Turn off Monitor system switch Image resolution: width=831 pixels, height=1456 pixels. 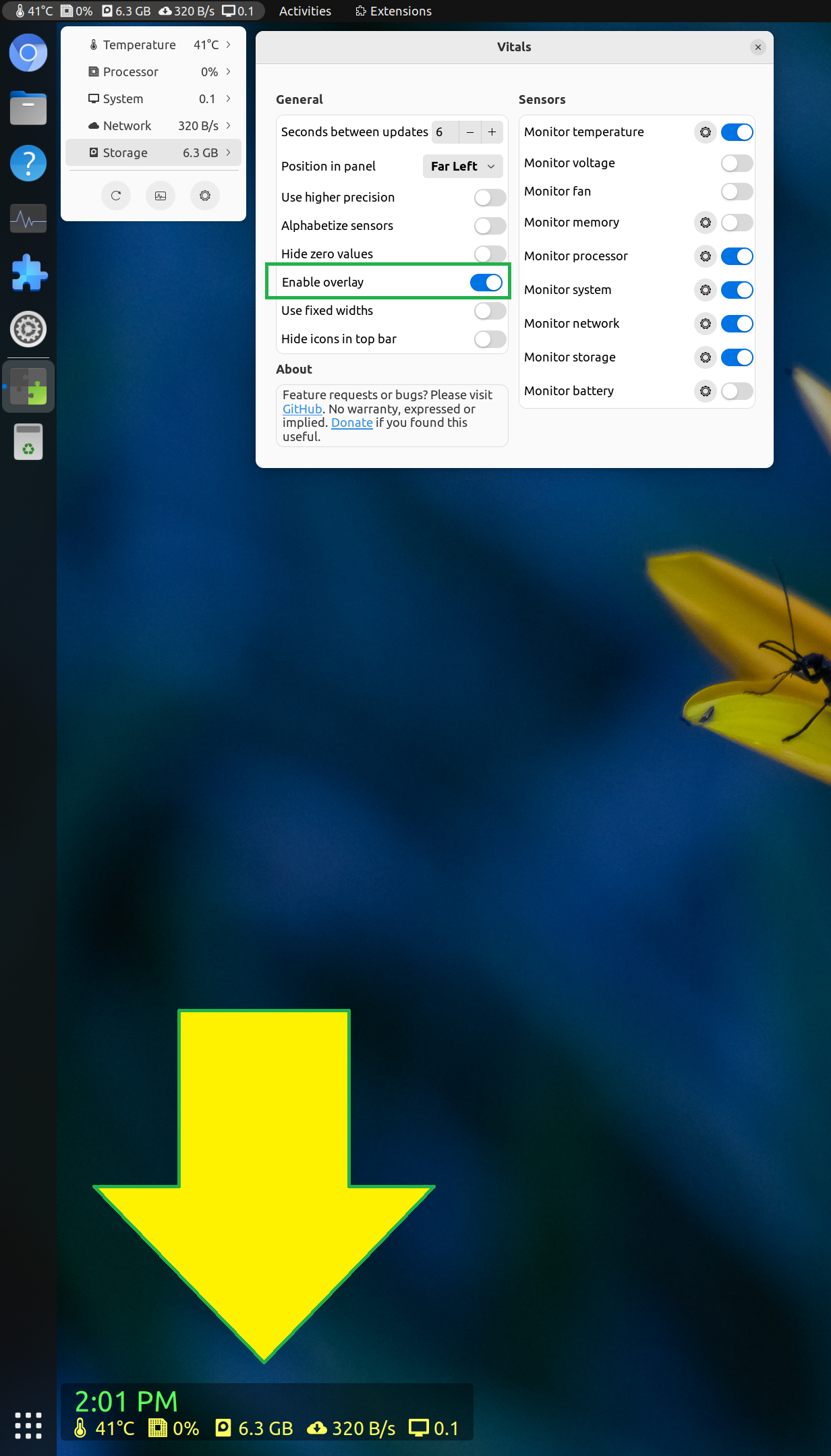pyautogui.click(x=737, y=290)
